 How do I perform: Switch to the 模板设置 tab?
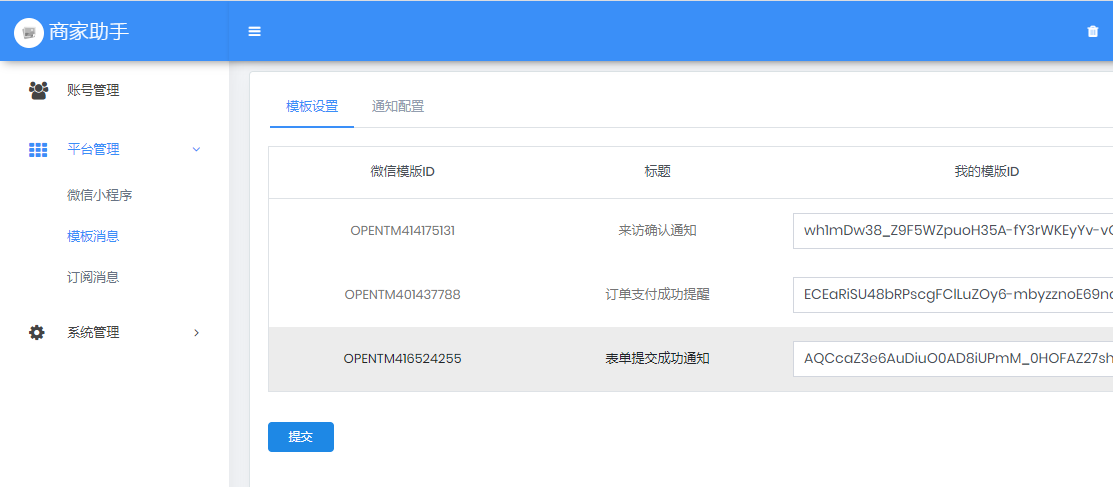tap(312, 106)
